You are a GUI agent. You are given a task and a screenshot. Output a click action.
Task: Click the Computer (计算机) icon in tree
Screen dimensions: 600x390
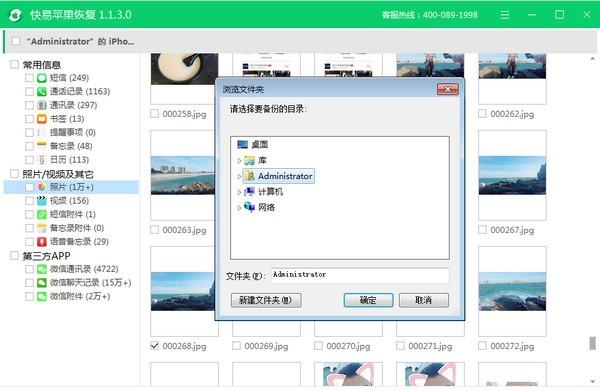coord(249,191)
